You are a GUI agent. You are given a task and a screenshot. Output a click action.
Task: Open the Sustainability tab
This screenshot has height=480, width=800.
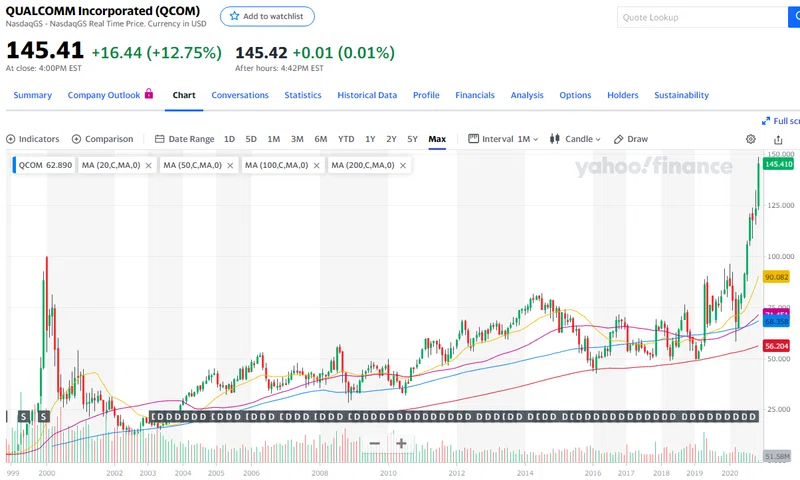[x=681, y=95]
